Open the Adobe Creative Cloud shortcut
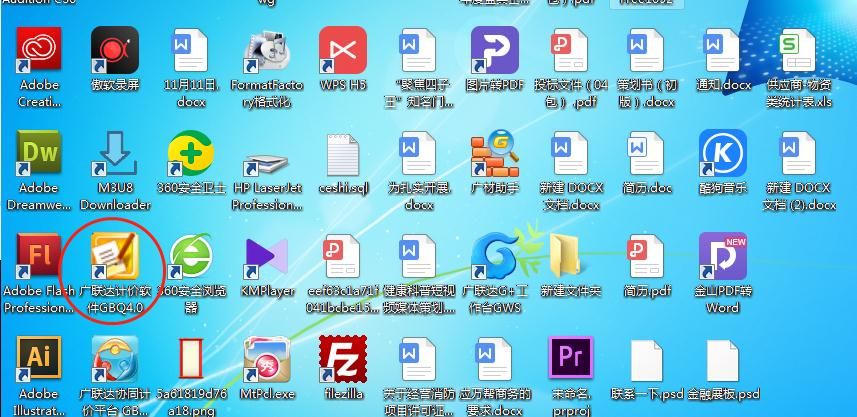The width and height of the screenshot is (857, 417). [x=39, y=52]
